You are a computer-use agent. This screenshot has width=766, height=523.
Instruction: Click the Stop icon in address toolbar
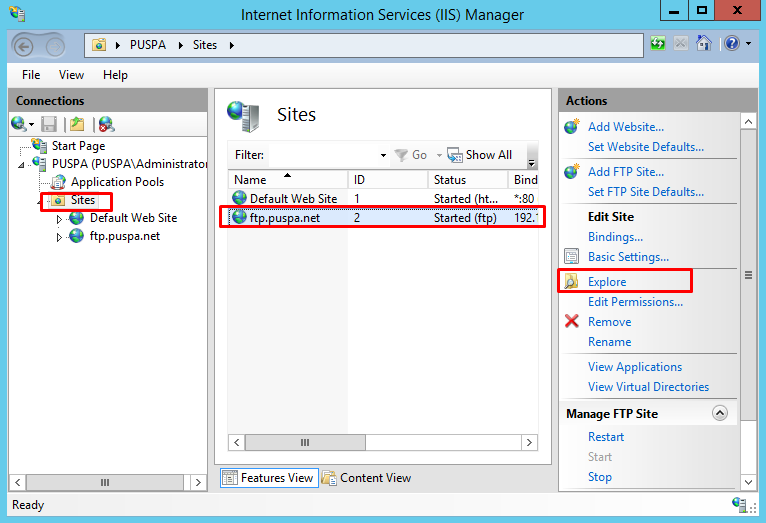[681, 43]
